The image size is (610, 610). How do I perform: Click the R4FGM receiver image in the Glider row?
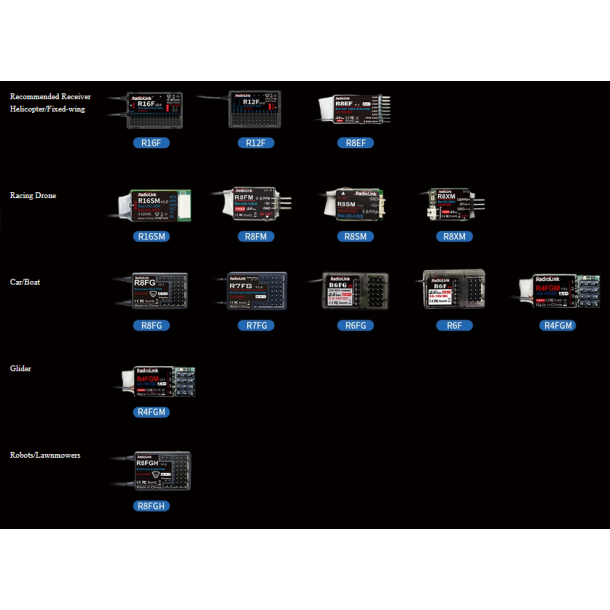[x=158, y=380]
